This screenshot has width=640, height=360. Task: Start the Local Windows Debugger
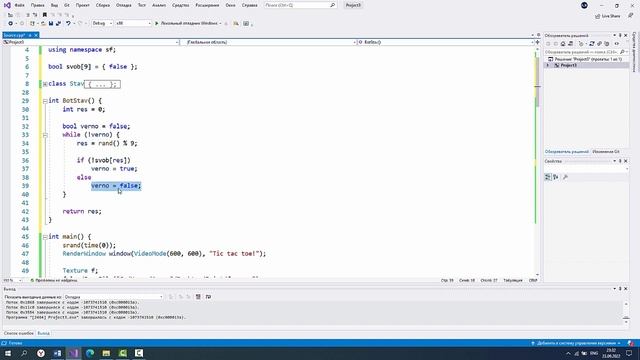pos(187,24)
